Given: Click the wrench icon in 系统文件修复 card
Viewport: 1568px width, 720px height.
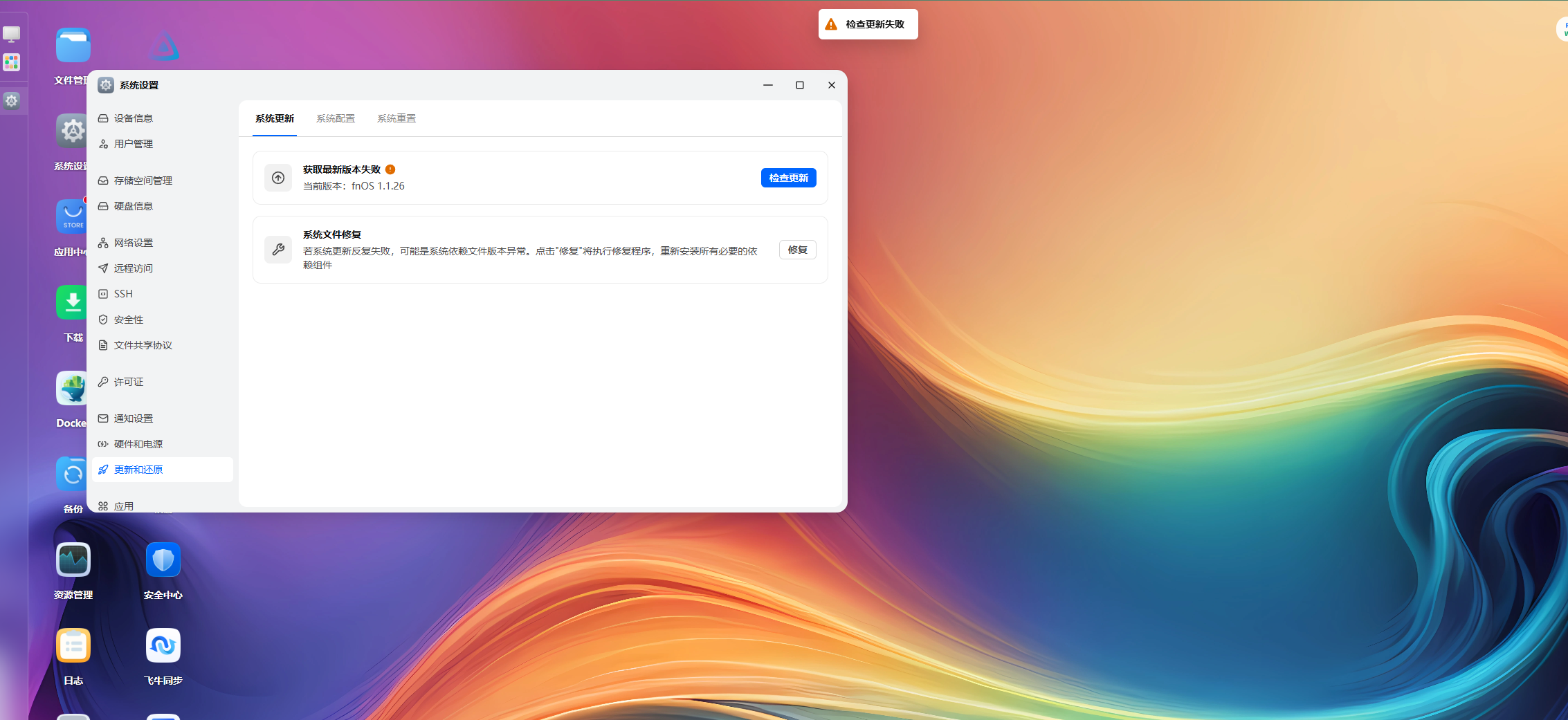Looking at the screenshot, I should pos(278,250).
